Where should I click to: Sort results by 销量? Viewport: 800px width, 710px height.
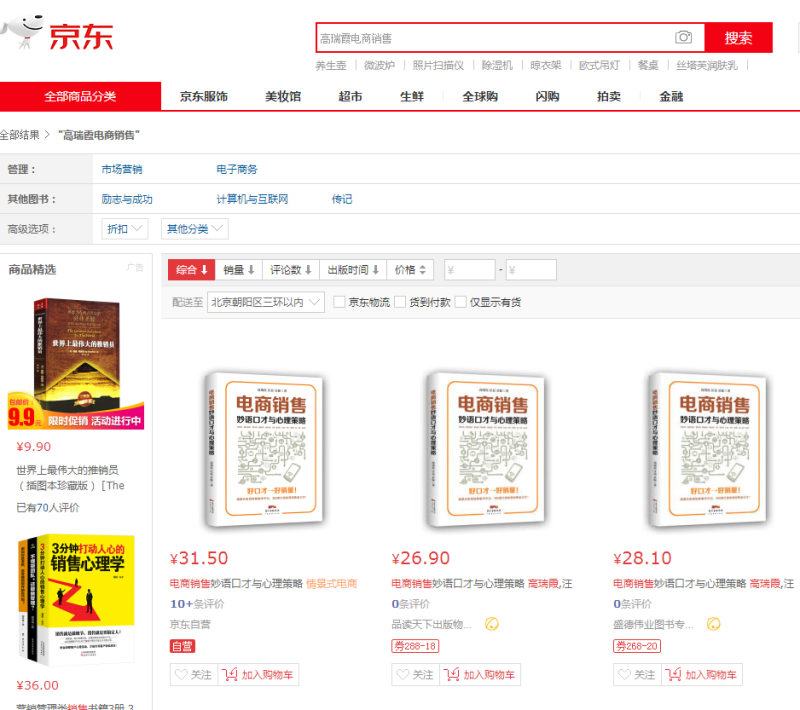coord(239,270)
